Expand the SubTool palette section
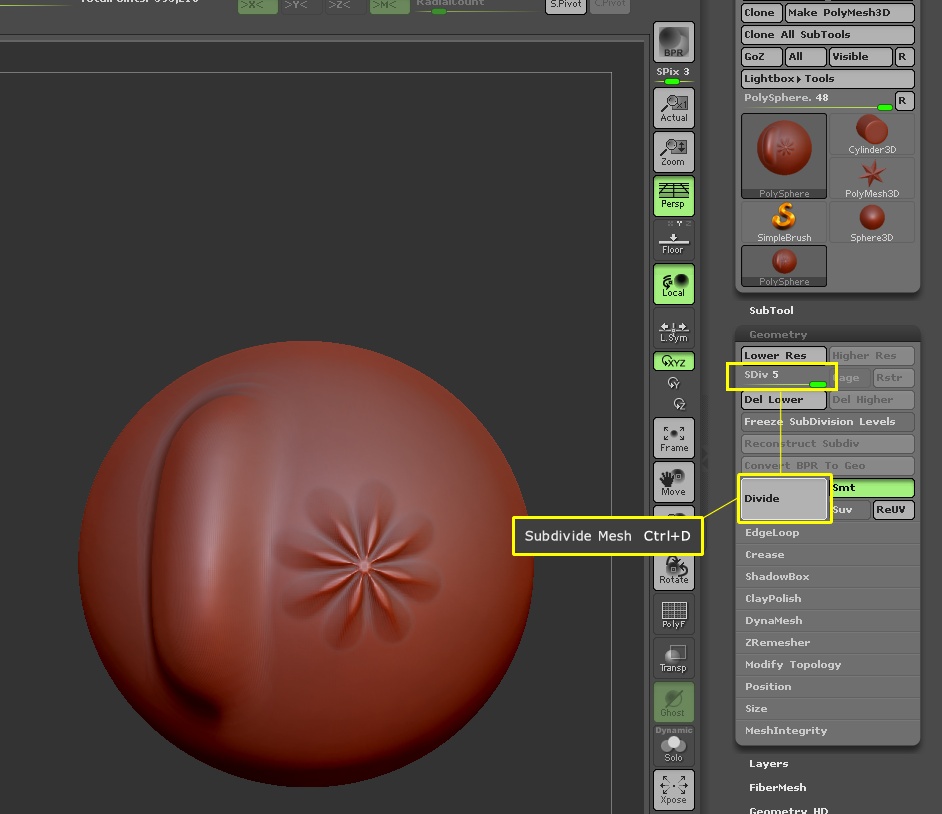 click(771, 311)
